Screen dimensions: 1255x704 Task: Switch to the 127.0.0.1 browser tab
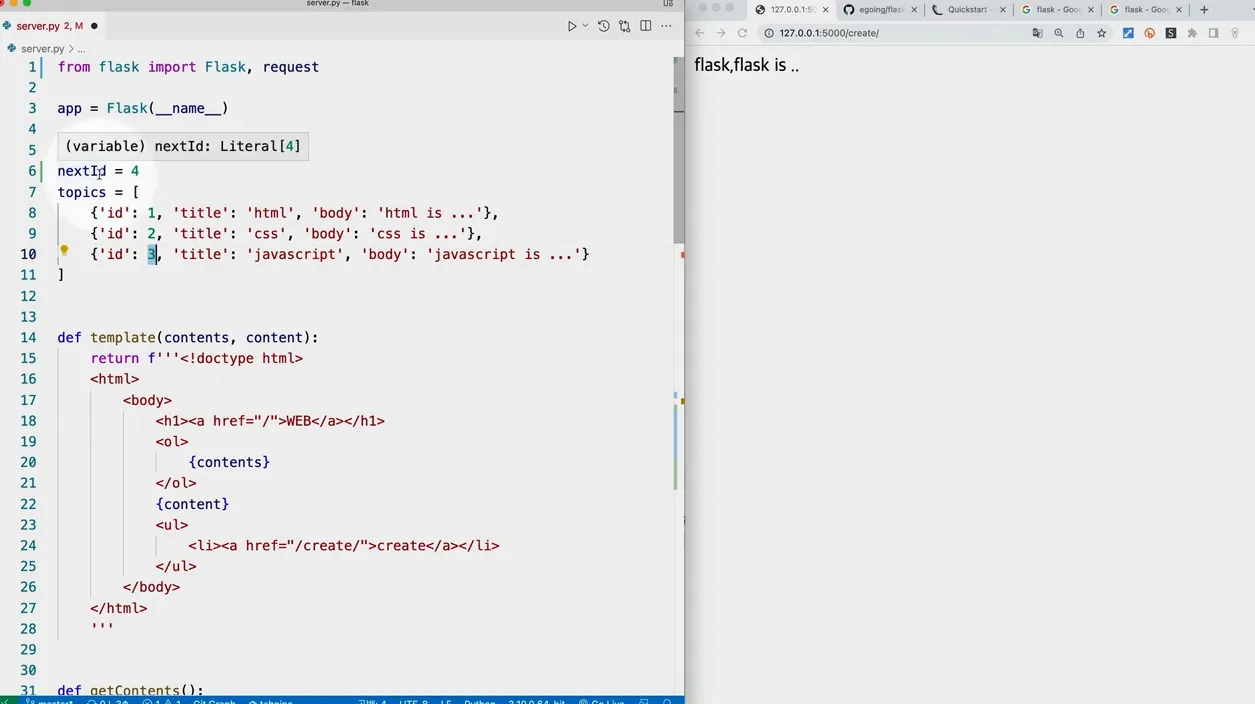(790, 10)
